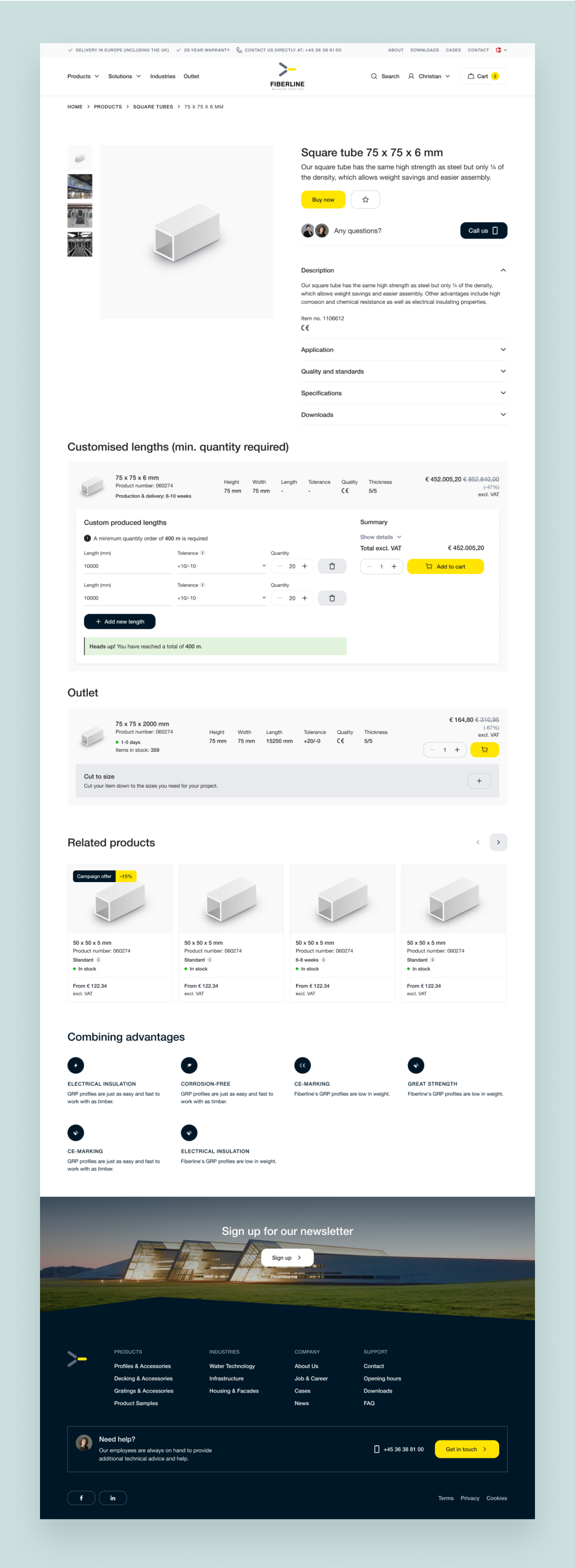Open the LinkedIn social link

112,1498
